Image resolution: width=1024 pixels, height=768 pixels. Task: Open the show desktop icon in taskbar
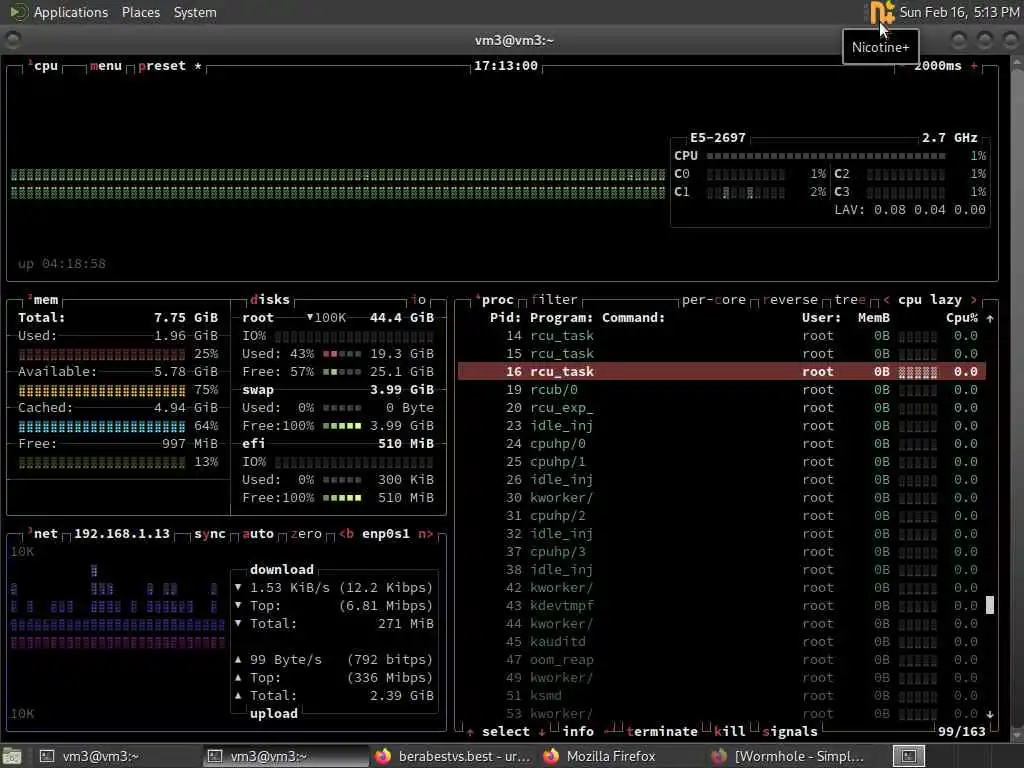click(12, 756)
